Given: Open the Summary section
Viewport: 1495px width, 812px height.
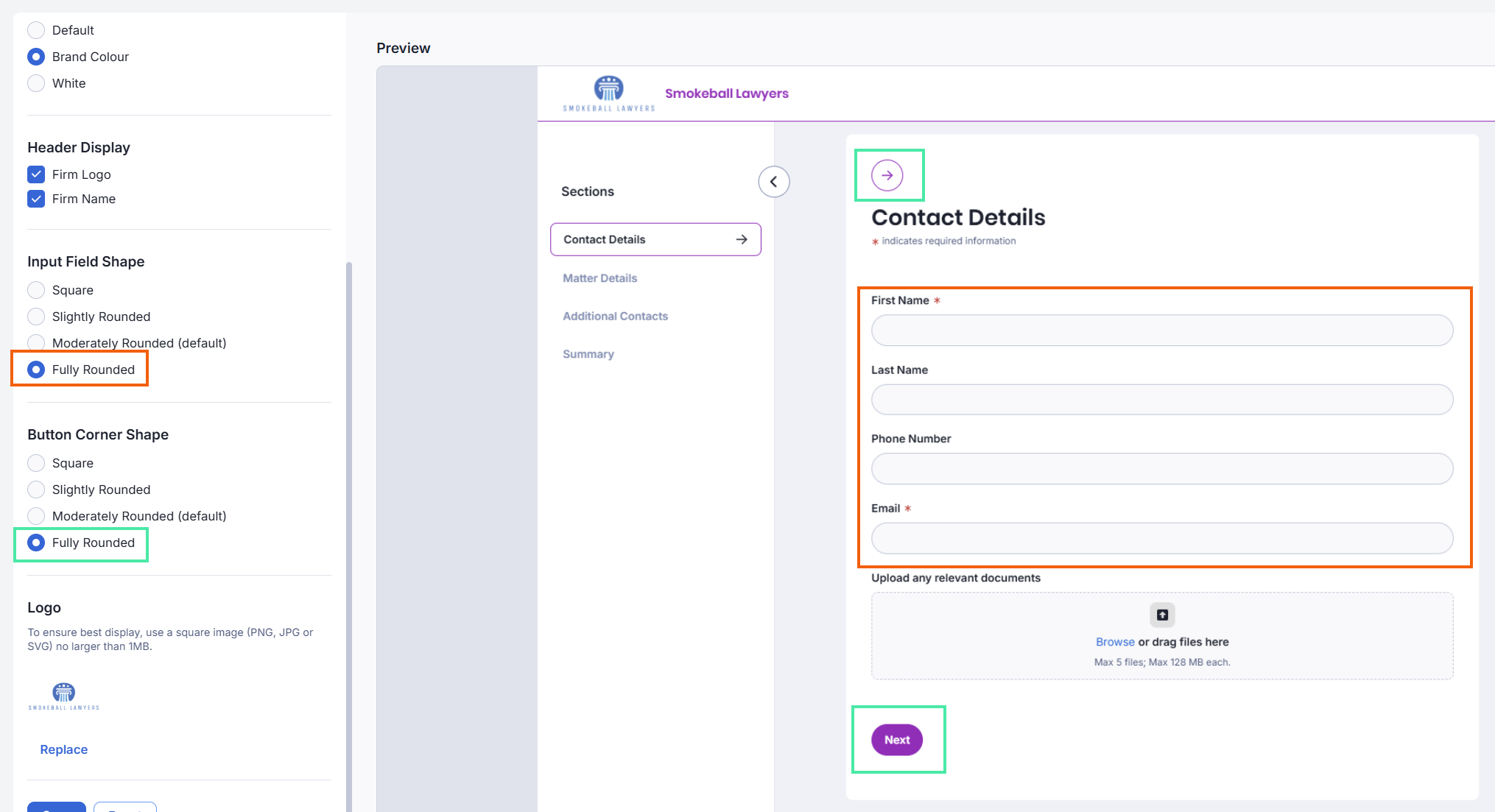Looking at the screenshot, I should pos(588,354).
